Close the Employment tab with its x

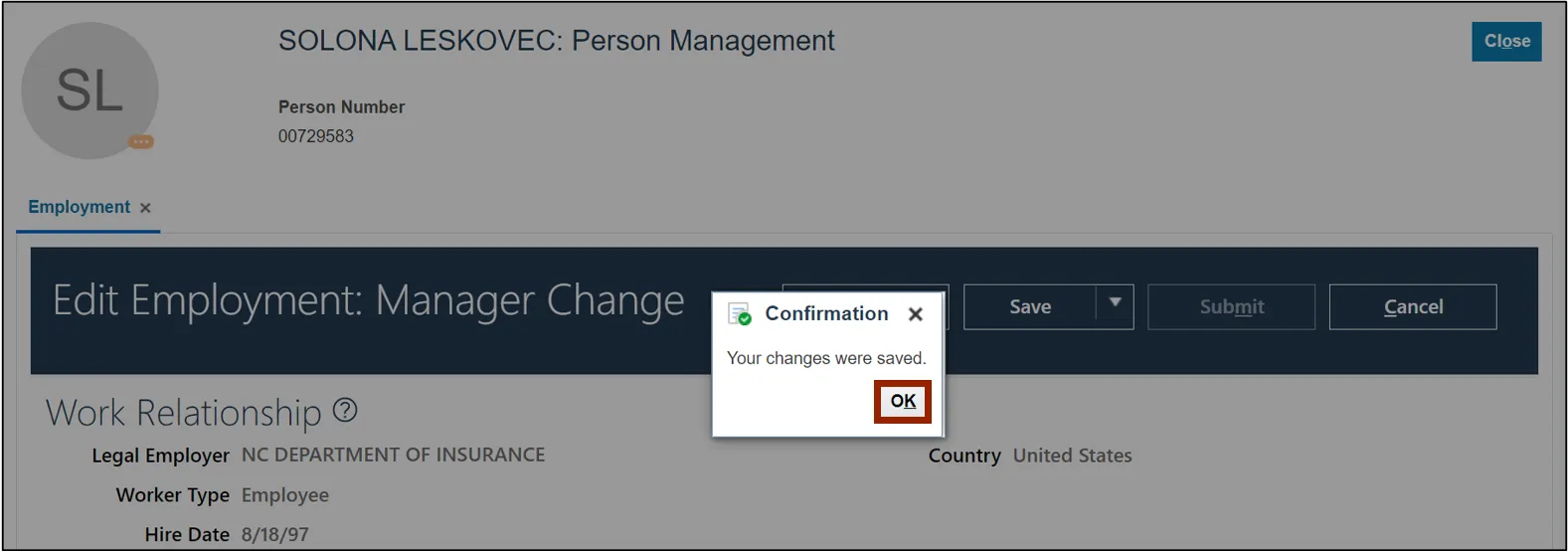(145, 208)
